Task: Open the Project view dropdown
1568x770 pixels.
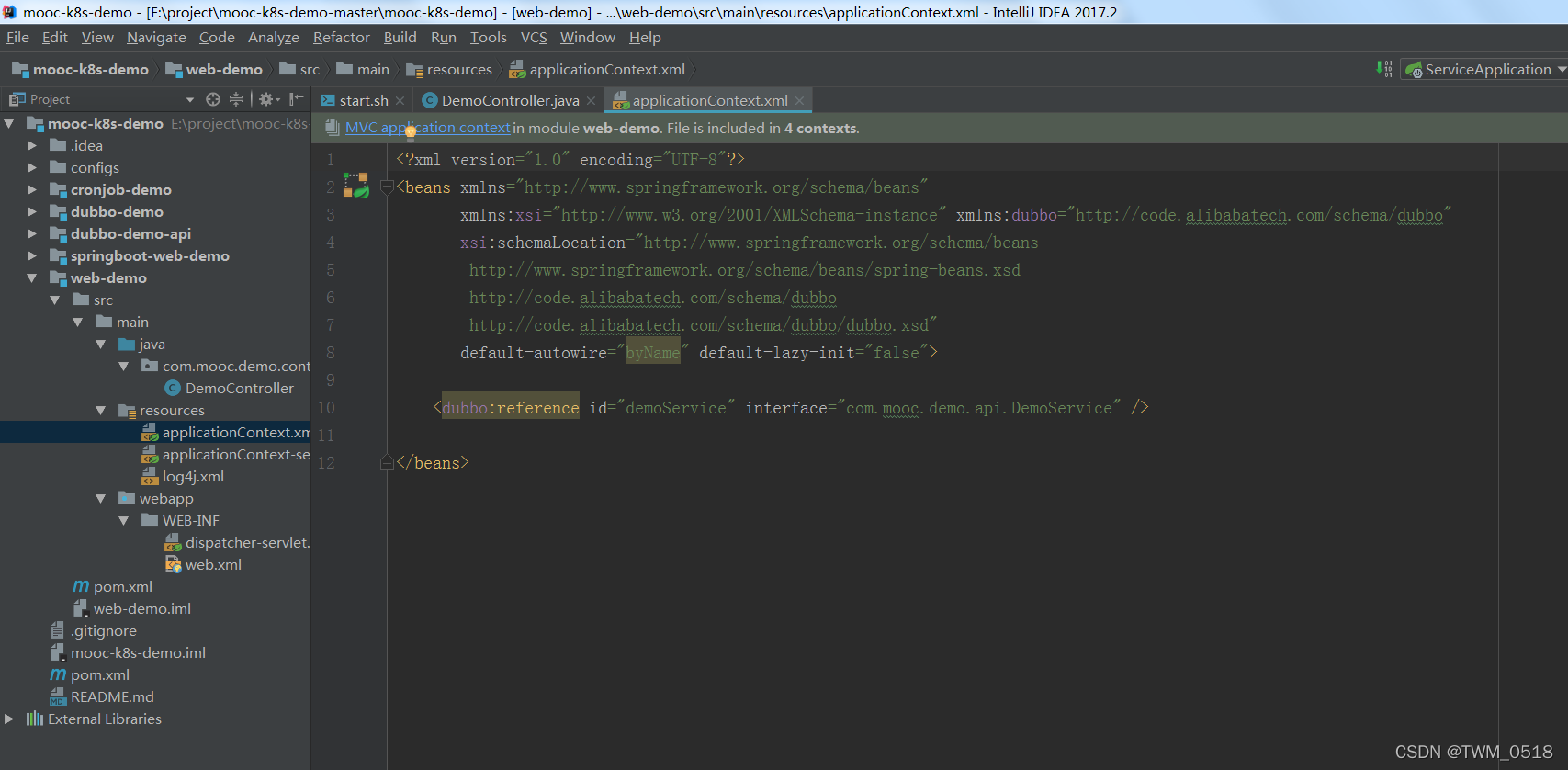Action: [x=190, y=99]
